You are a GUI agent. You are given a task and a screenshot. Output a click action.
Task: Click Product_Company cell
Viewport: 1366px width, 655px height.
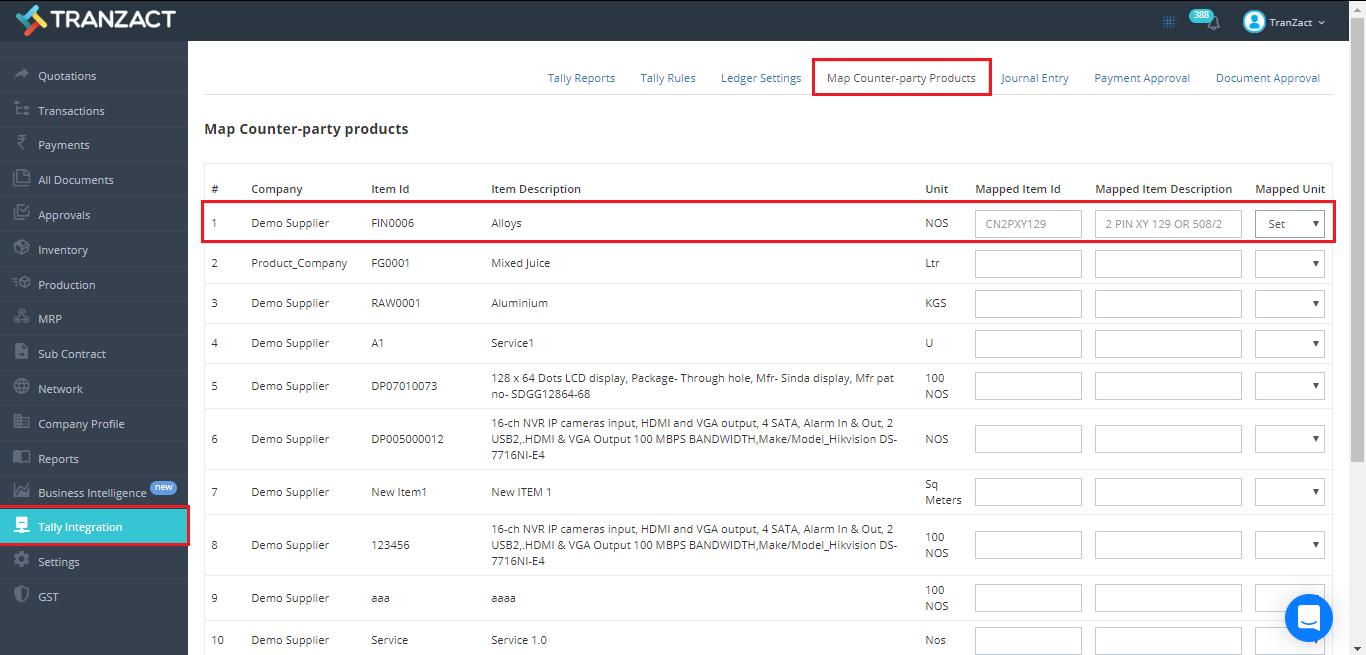click(299, 264)
